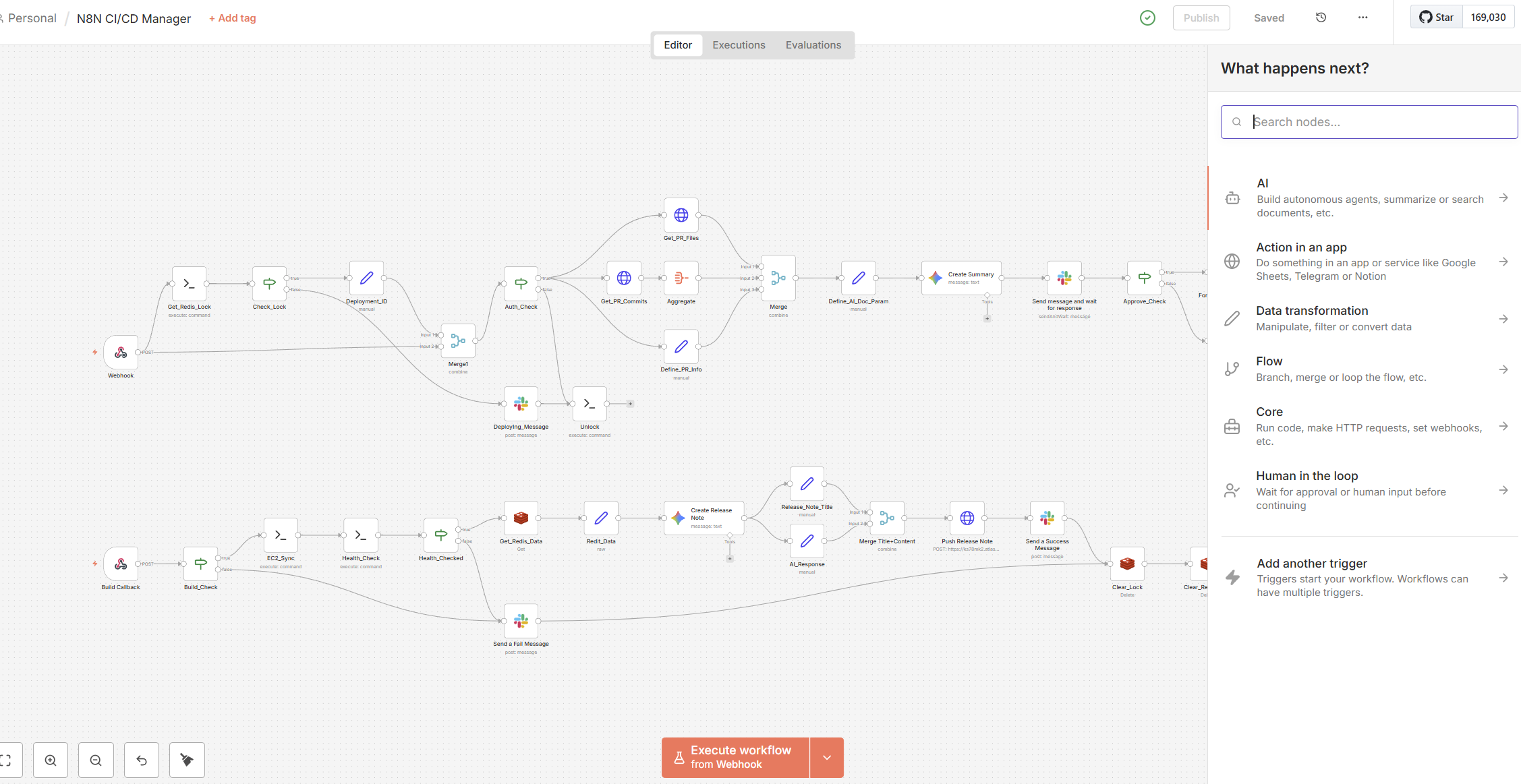Switch to the Executions tab
This screenshot has width=1521, height=784.
pyautogui.click(x=739, y=45)
